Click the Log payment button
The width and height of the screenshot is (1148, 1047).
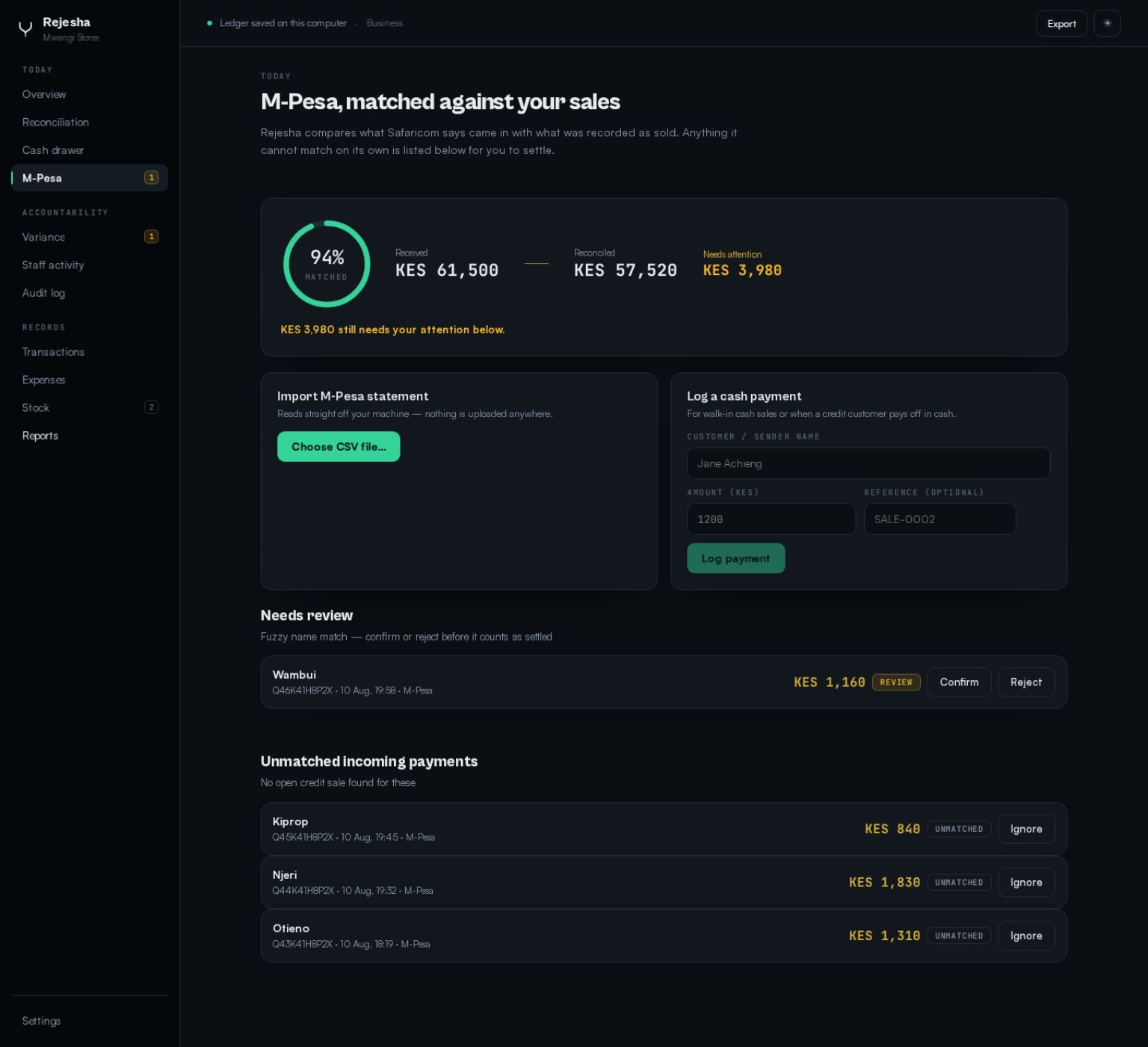click(x=735, y=558)
